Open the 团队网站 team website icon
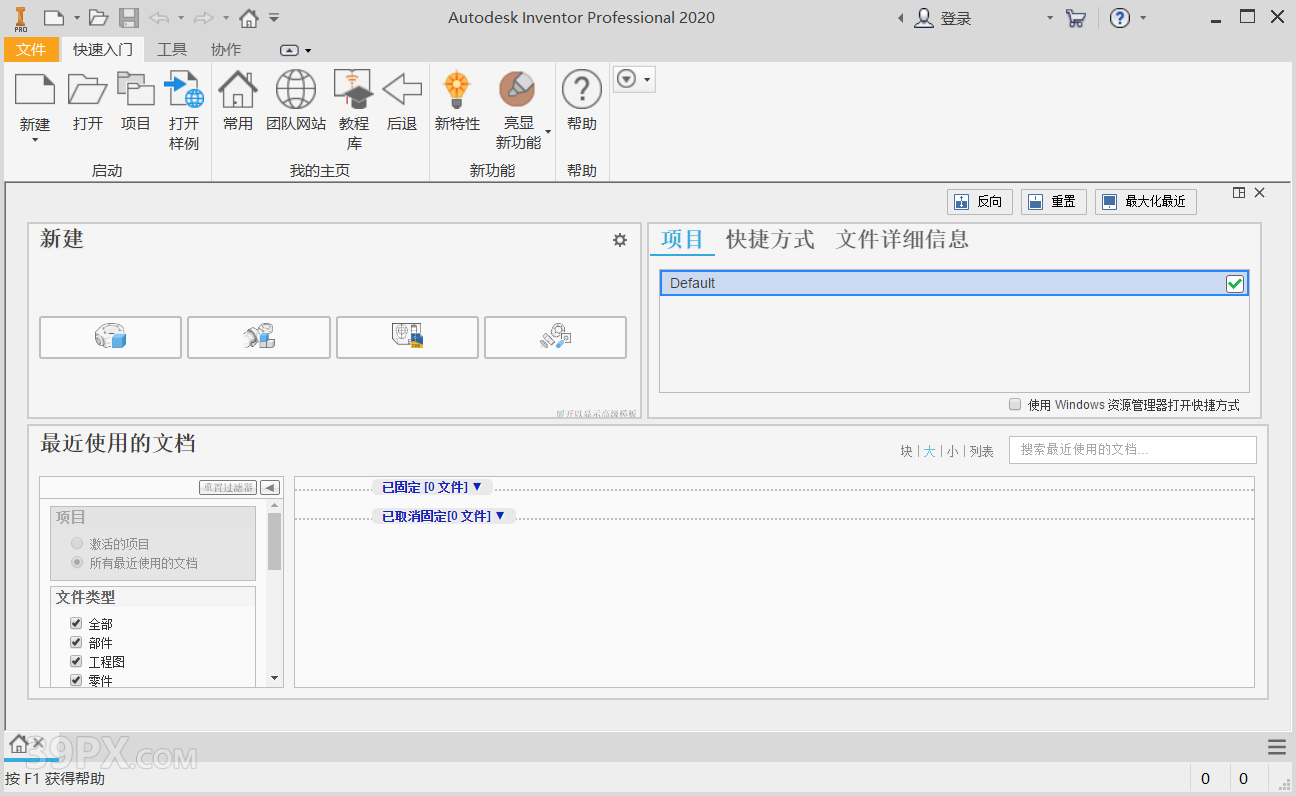Screen dimensions: 1296x796 point(296,90)
